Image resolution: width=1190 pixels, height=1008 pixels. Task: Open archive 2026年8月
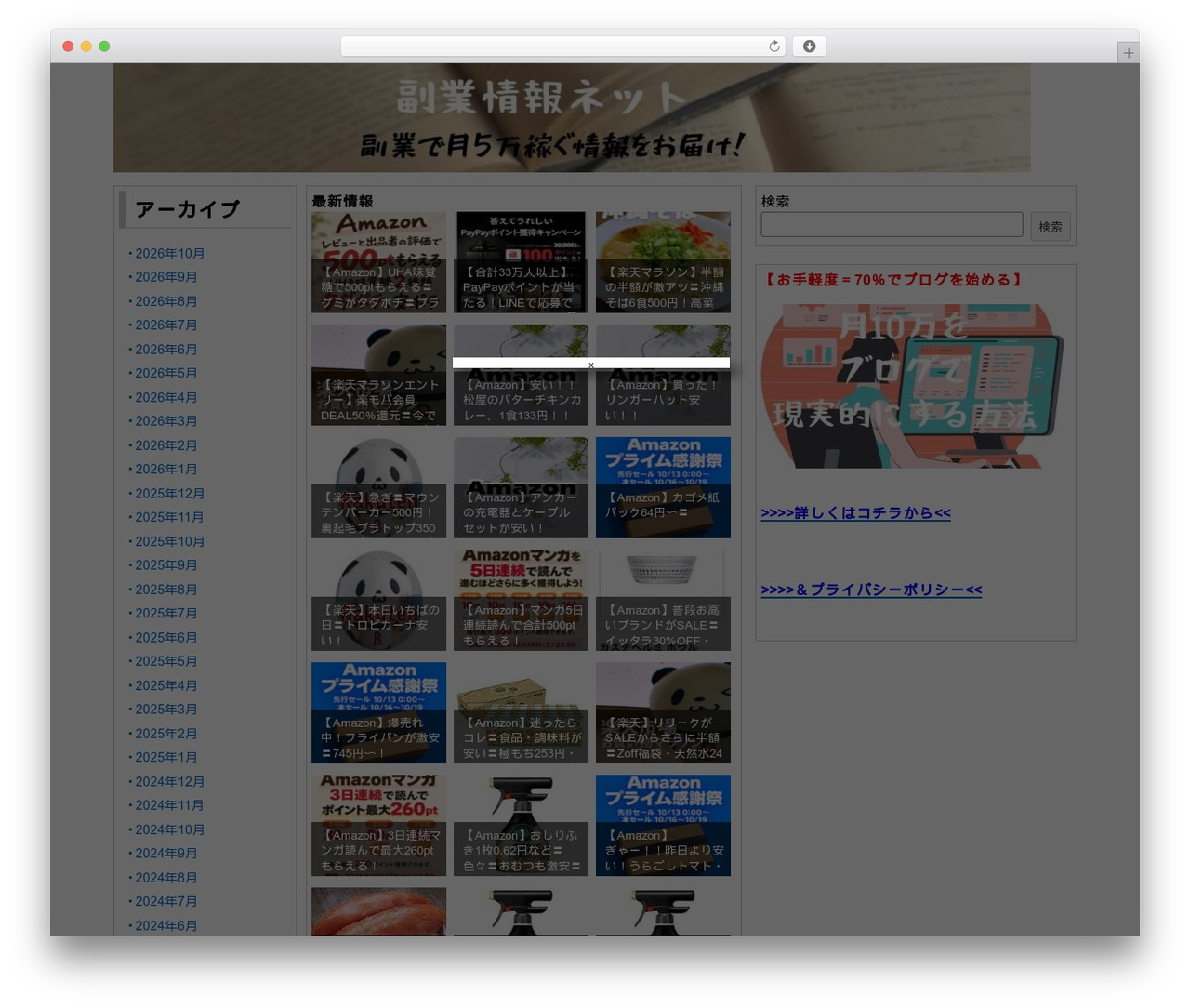[166, 301]
